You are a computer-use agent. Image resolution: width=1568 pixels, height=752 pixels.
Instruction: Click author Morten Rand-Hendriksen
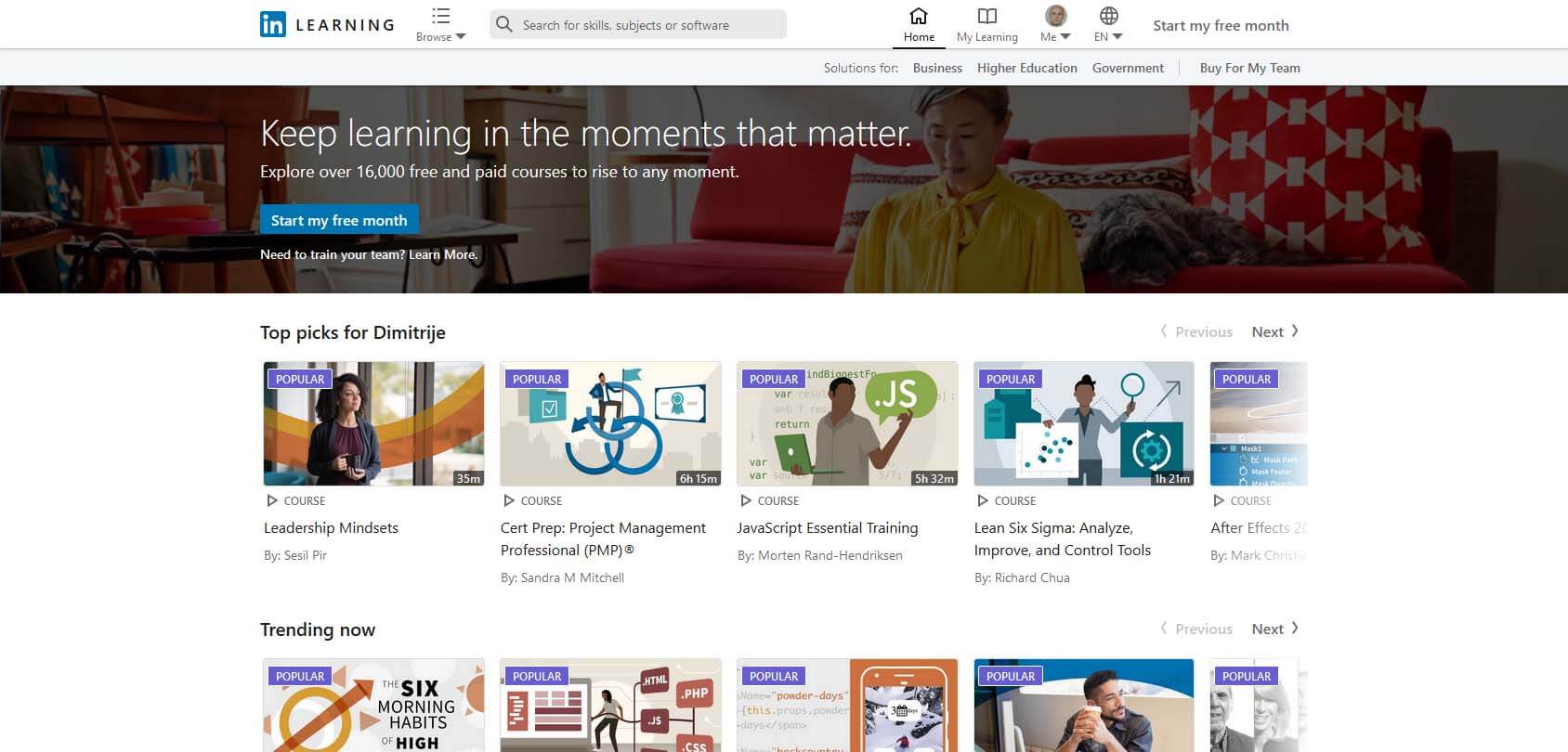click(x=830, y=555)
